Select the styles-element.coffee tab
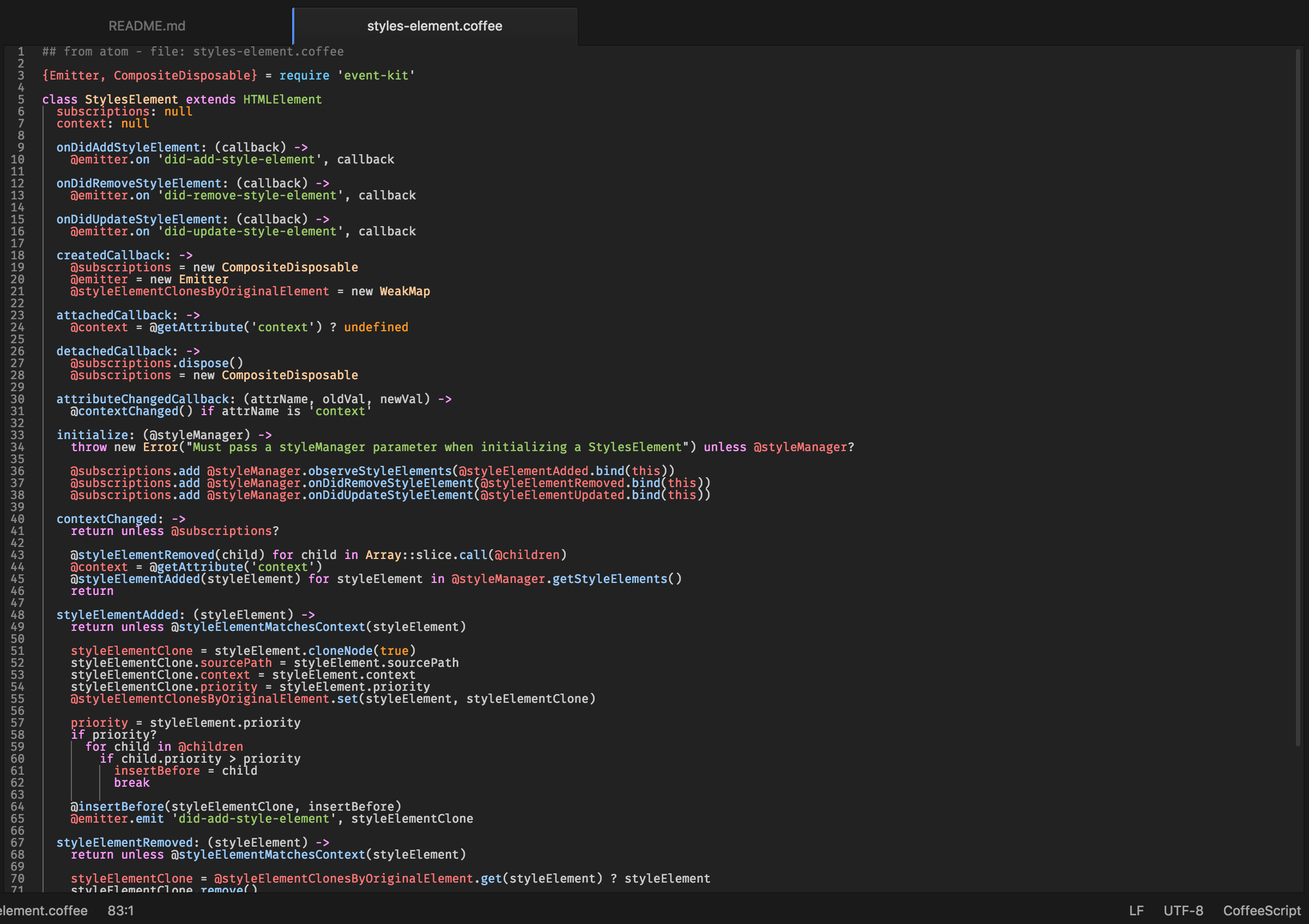This screenshot has width=1309, height=924. pos(434,26)
